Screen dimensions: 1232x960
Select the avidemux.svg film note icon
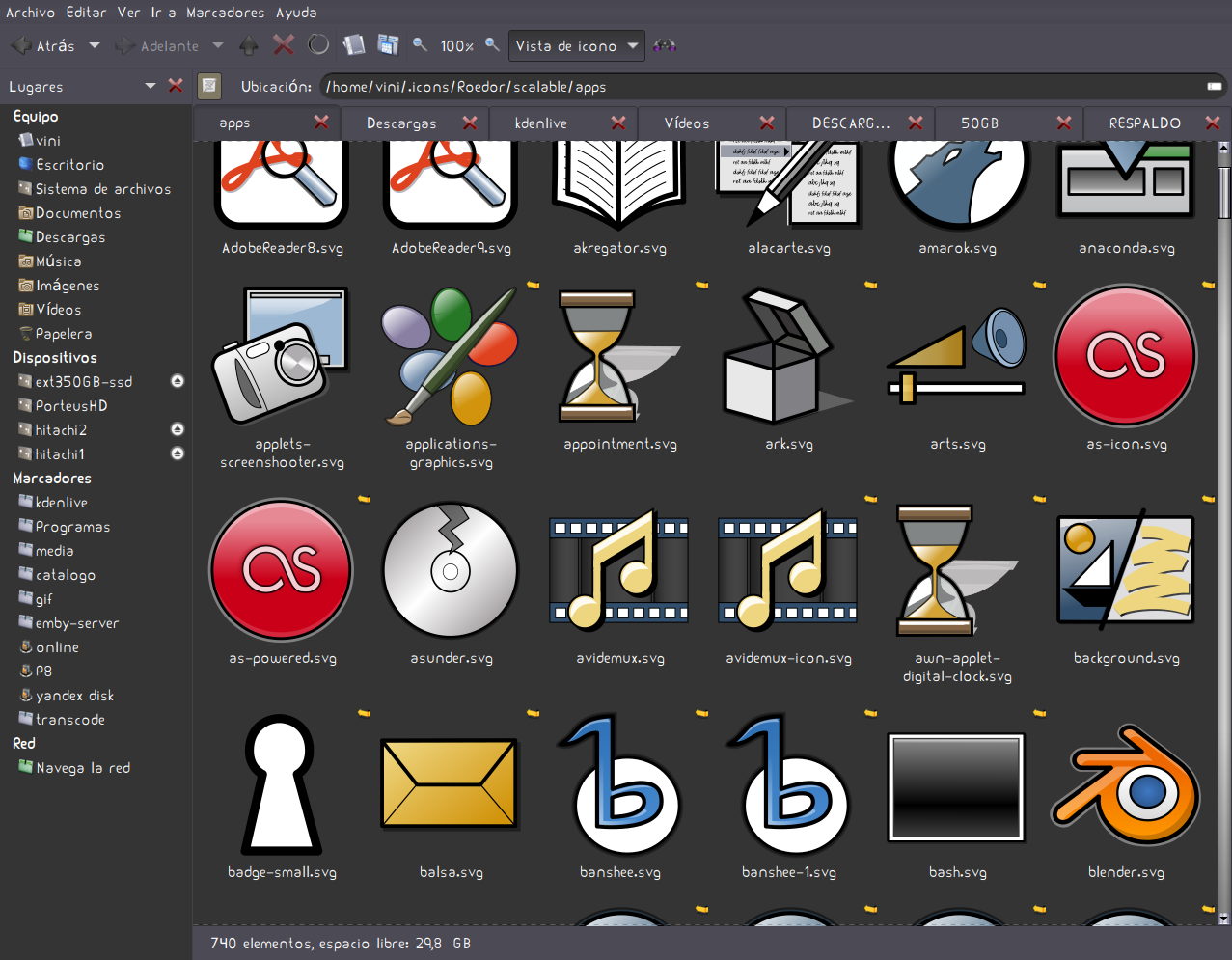619,571
